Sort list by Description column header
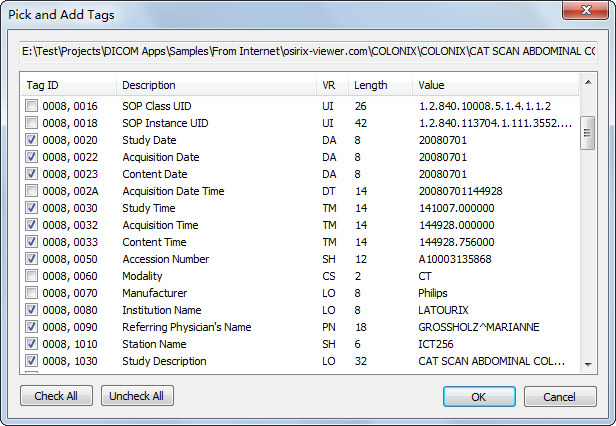This screenshot has height=426, width=616. pyautogui.click(x=215, y=85)
